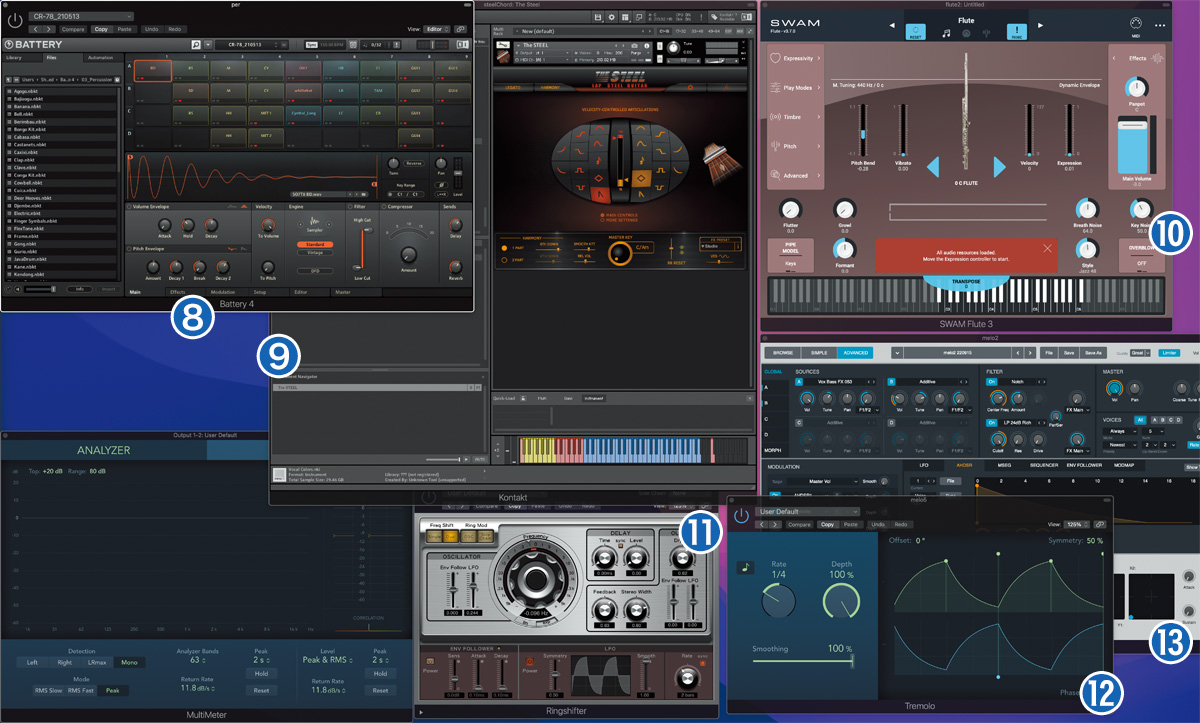Enable Battery's Pitch Envelope toggle
Screen dimensions: 1200x723
[130, 247]
